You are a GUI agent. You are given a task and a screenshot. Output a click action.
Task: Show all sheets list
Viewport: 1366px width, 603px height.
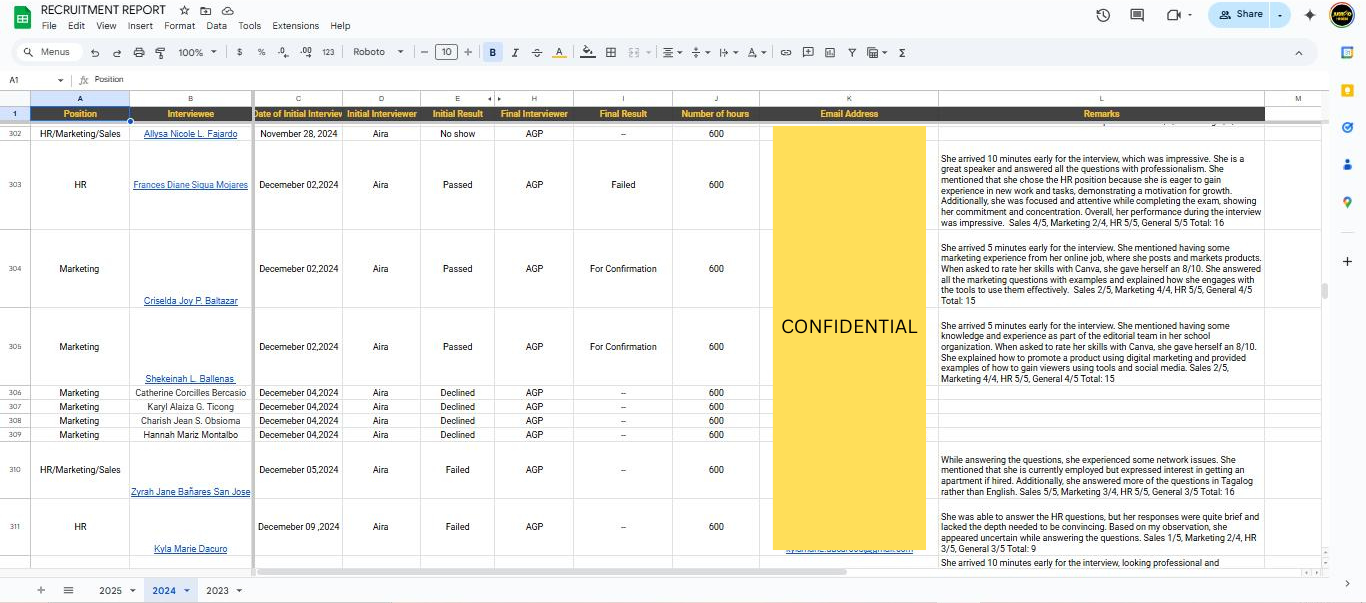tap(68, 590)
